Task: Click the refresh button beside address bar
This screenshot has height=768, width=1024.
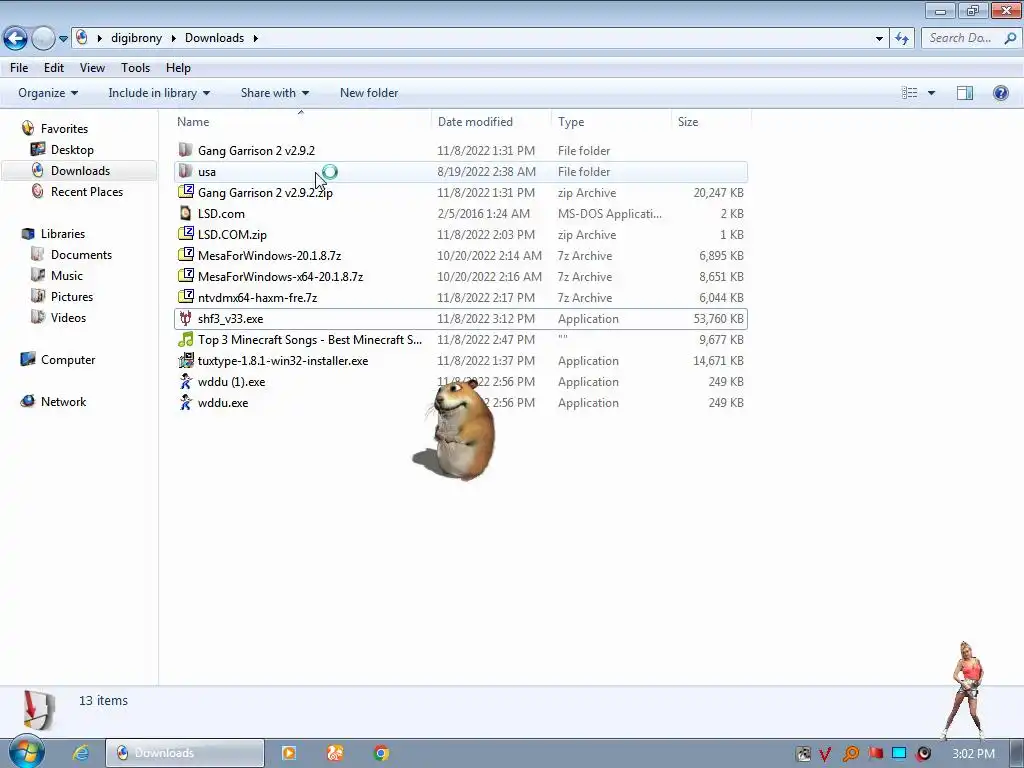Action: [x=902, y=39]
